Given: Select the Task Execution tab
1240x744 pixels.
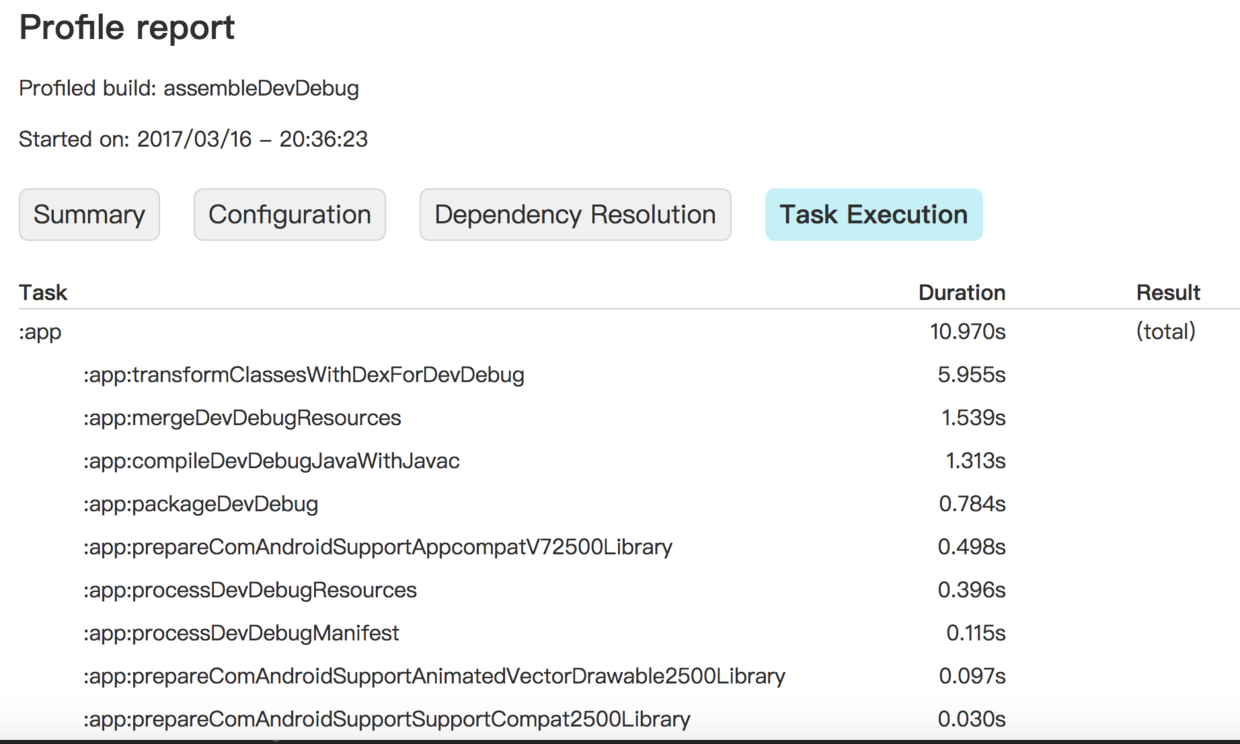Looking at the screenshot, I should coord(873,214).
